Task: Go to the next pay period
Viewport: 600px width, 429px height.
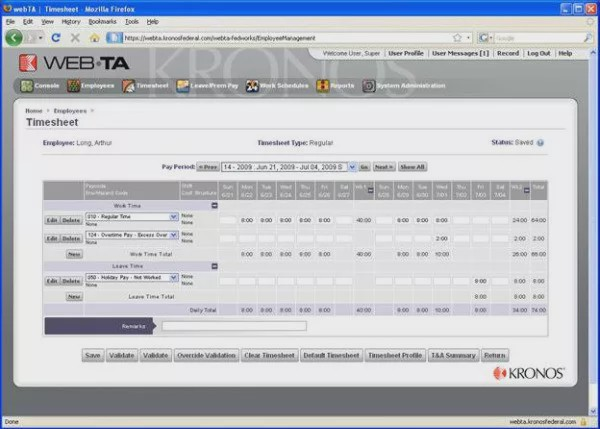Action: pos(384,167)
